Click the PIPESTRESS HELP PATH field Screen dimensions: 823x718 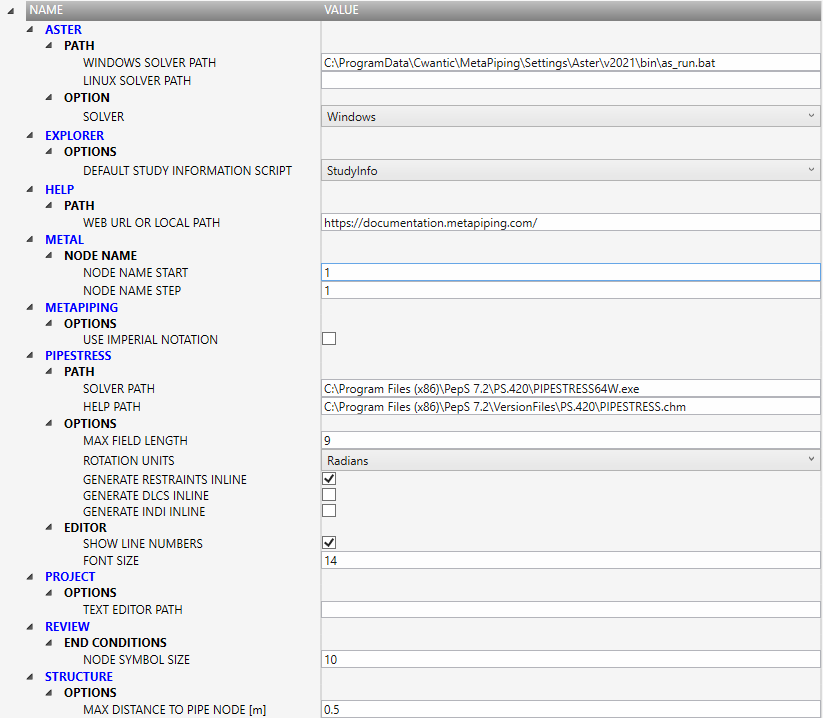tap(571, 406)
